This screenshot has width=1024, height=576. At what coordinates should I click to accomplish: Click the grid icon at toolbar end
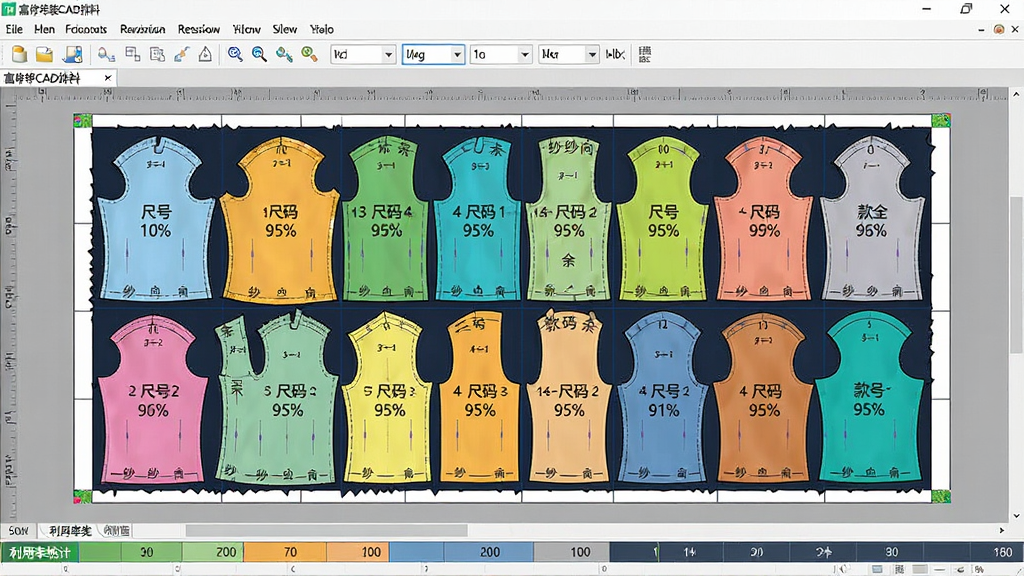(x=645, y=54)
